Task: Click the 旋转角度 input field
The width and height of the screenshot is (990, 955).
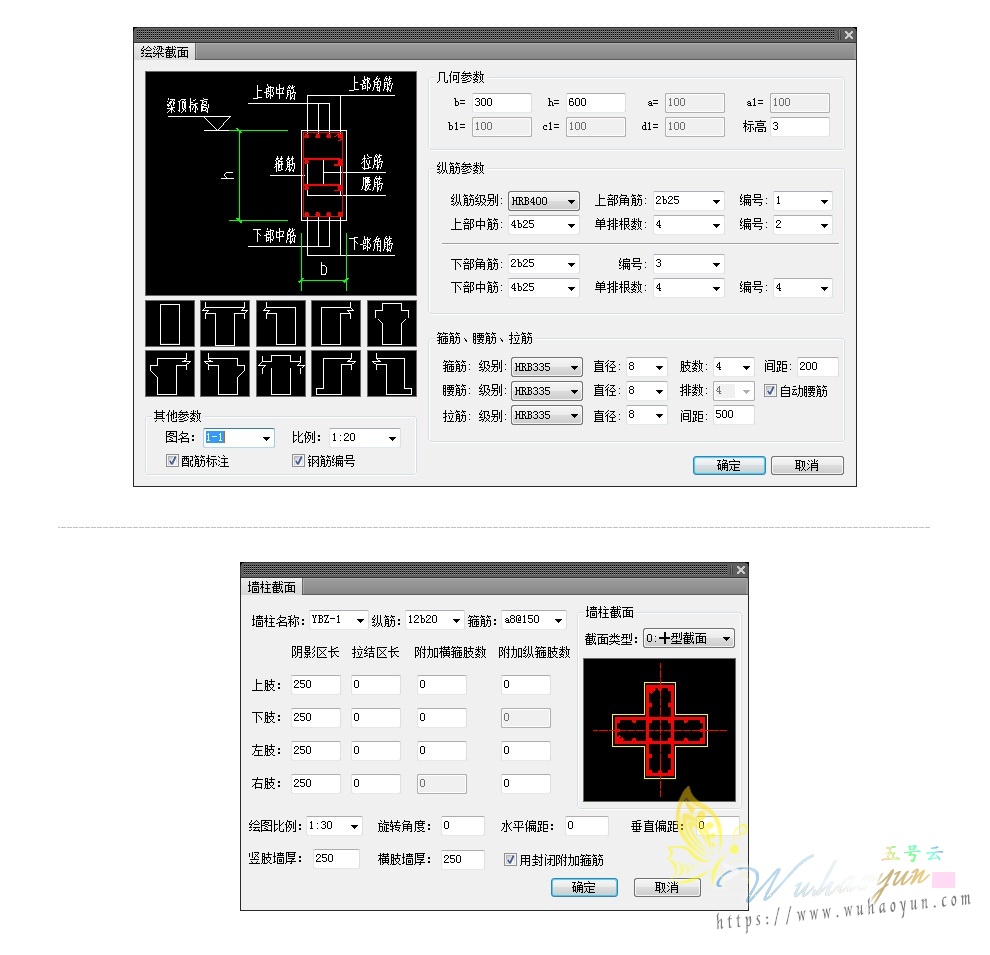Action: [x=463, y=826]
